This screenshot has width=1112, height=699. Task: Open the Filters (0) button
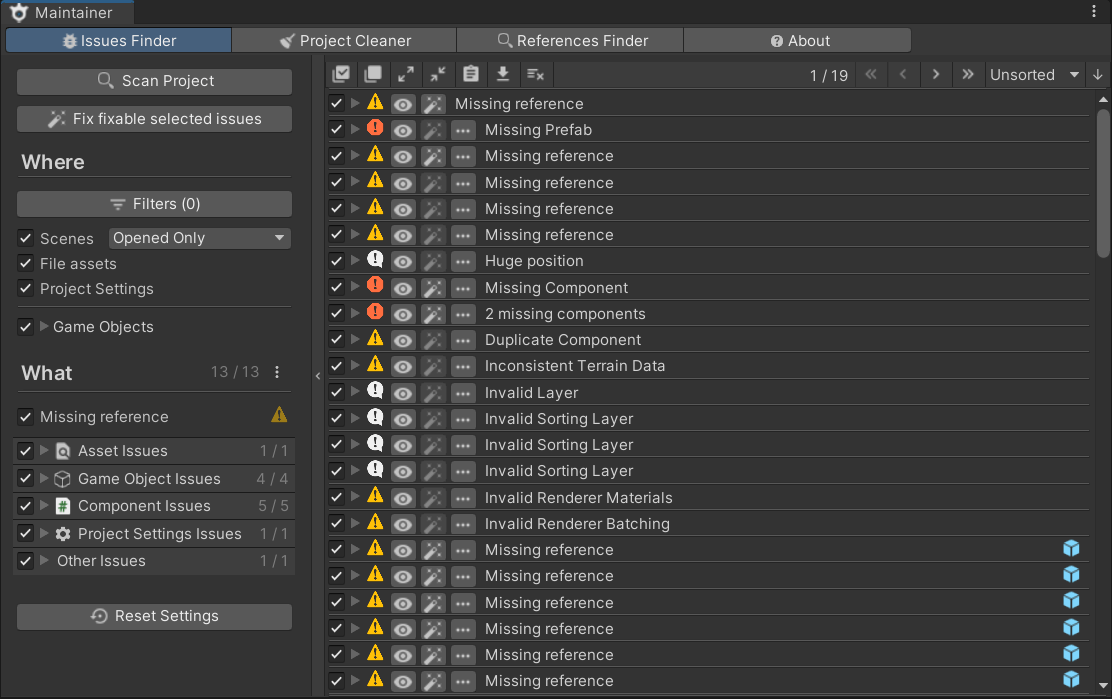[x=155, y=204]
